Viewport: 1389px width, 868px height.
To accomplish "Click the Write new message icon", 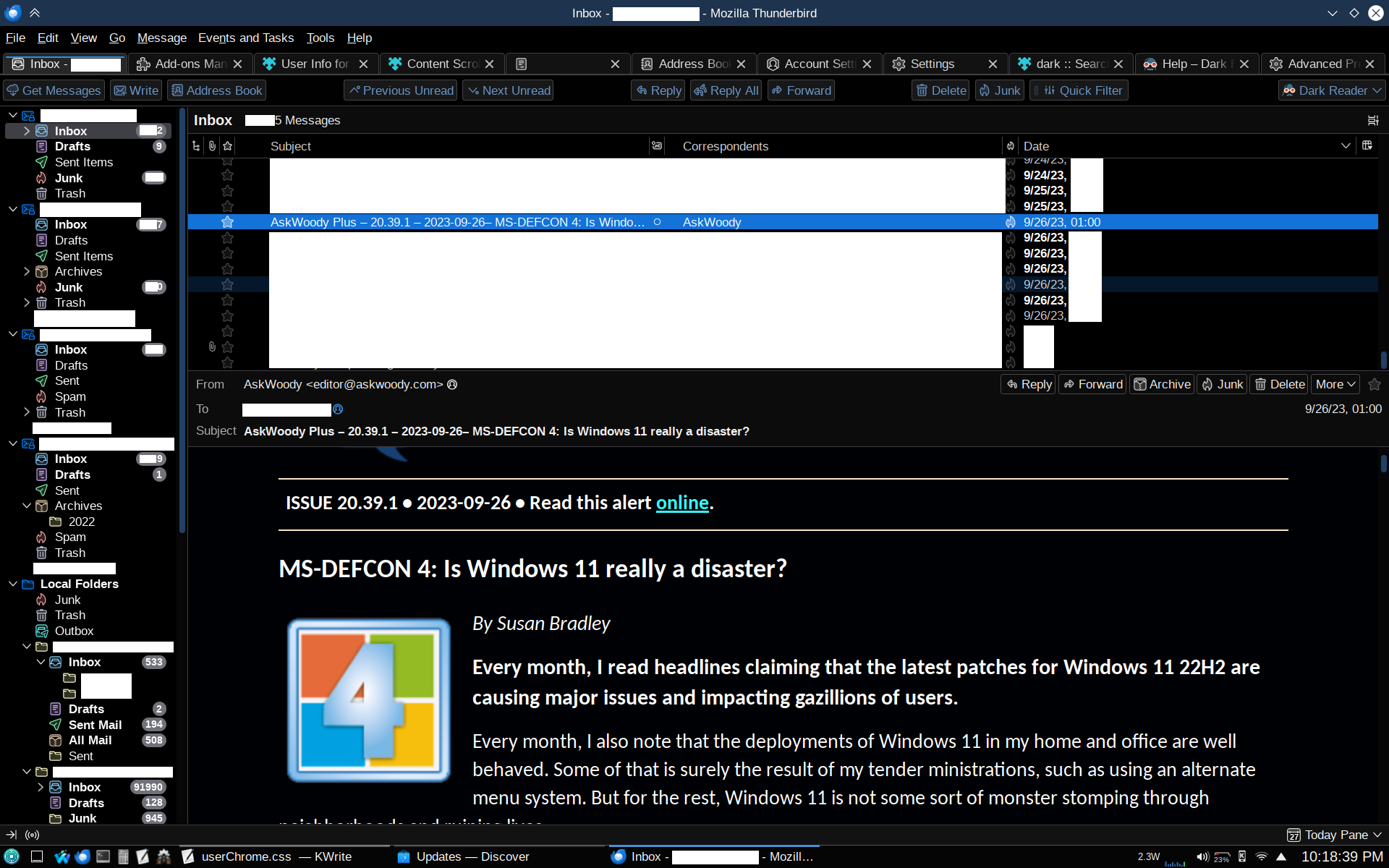I will tap(121, 90).
